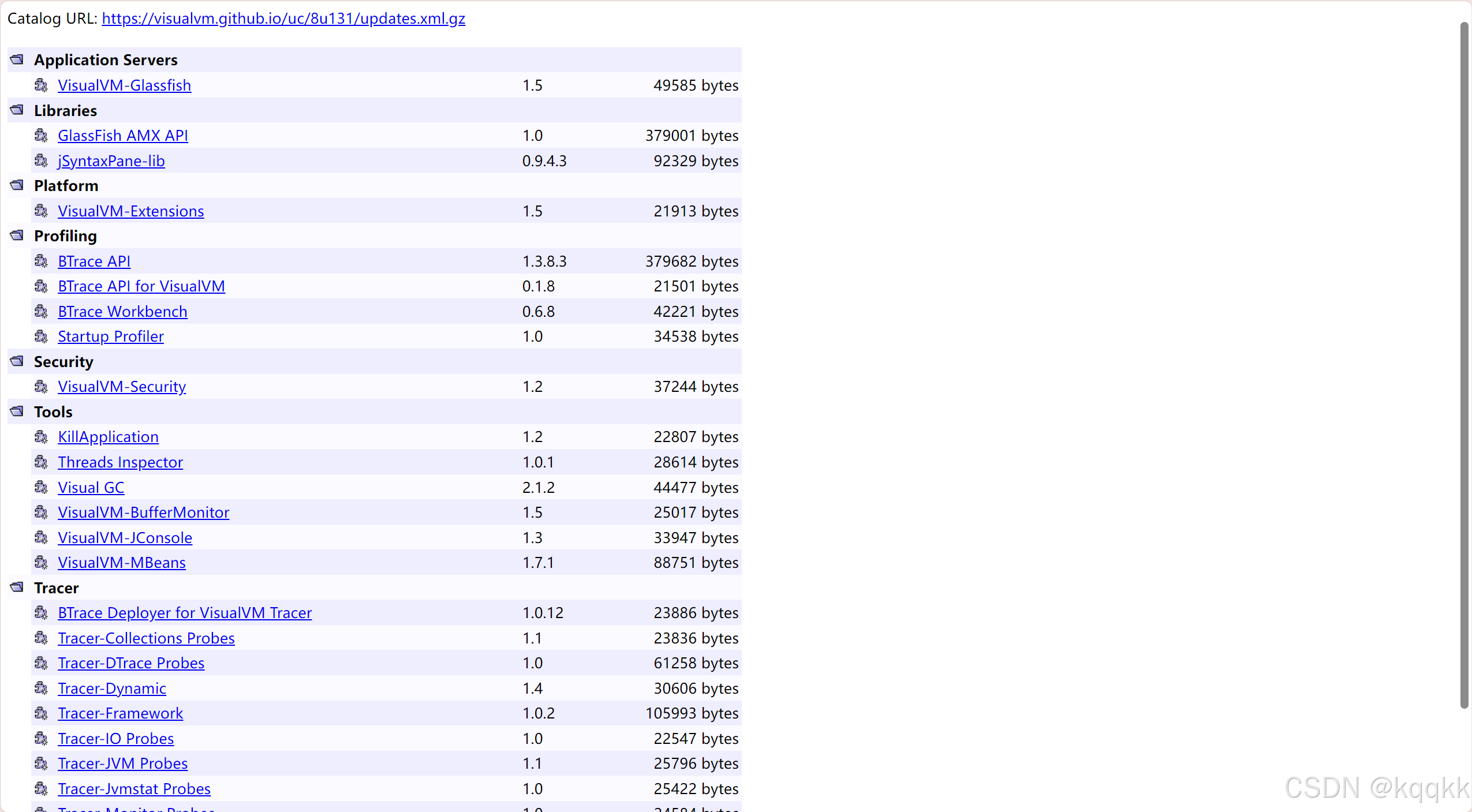Click the plugin icon beside Visual GC
This screenshot has height=812, width=1472.
[x=41, y=488]
